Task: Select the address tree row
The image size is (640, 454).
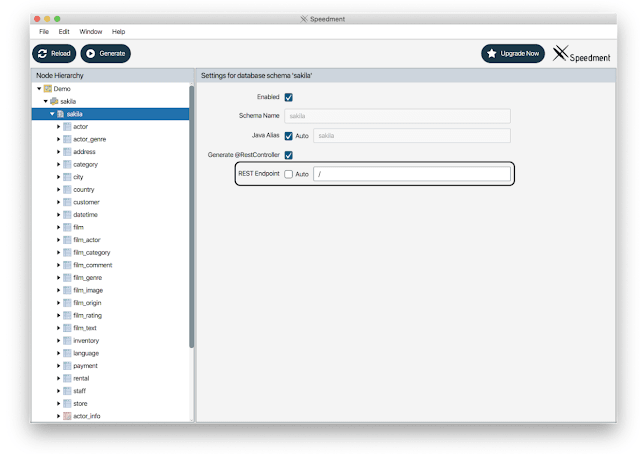Action: point(111,152)
